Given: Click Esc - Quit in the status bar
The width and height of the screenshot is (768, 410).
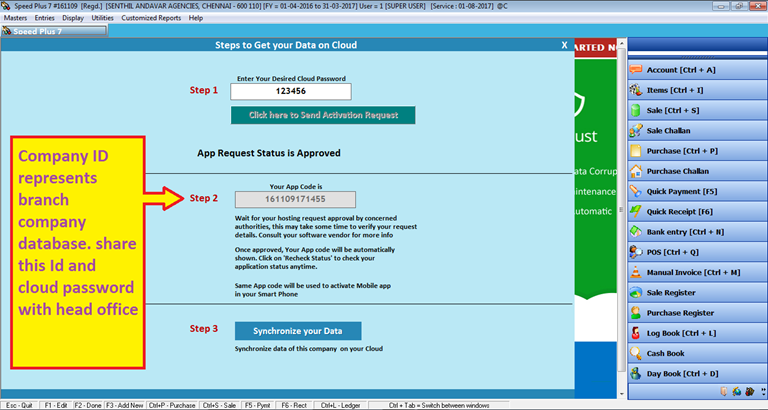Looking at the screenshot, I should 20,406.
